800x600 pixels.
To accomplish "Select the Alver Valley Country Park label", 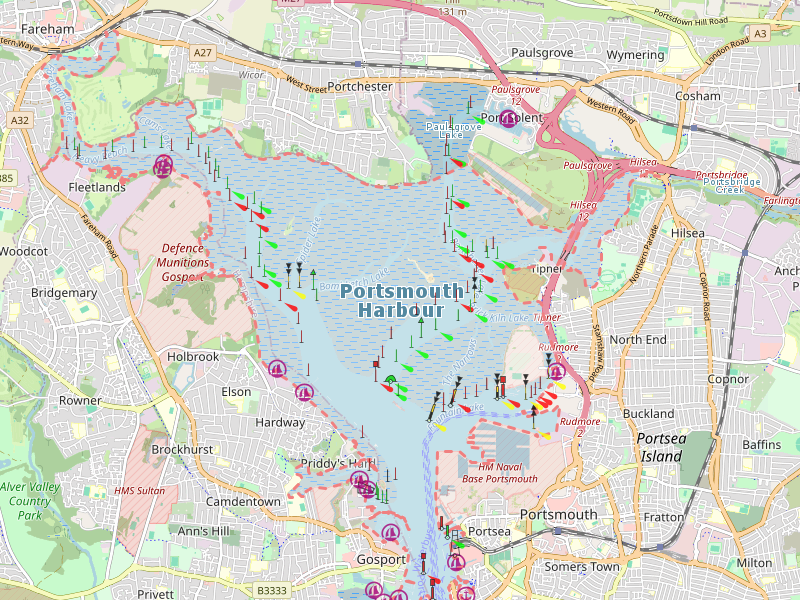I will [25, 501].
